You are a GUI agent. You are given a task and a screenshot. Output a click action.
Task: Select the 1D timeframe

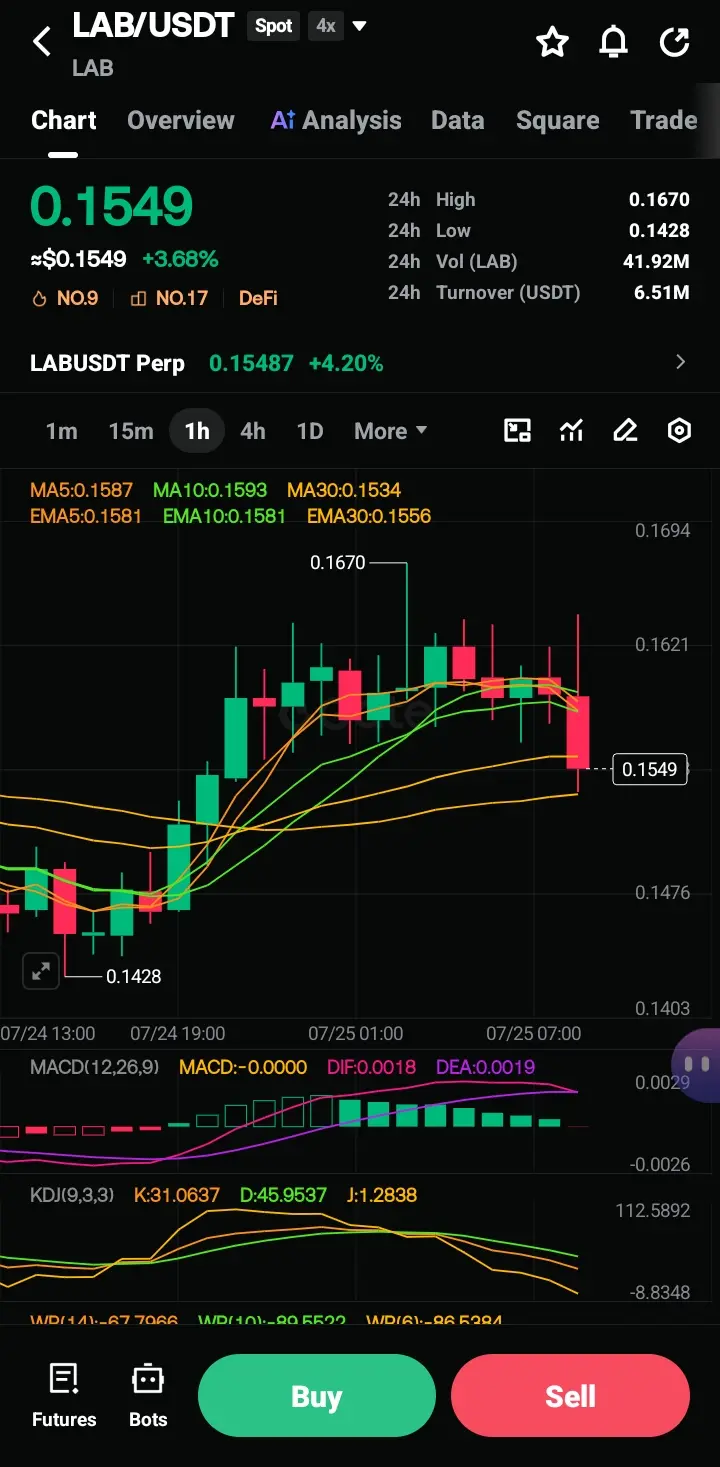click(310, 431)
